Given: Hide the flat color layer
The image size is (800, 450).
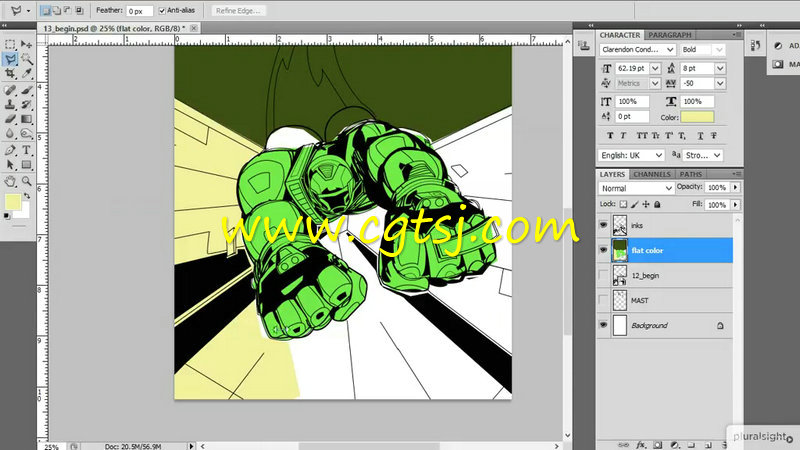Looking at the screenshot, I should 604,250.
